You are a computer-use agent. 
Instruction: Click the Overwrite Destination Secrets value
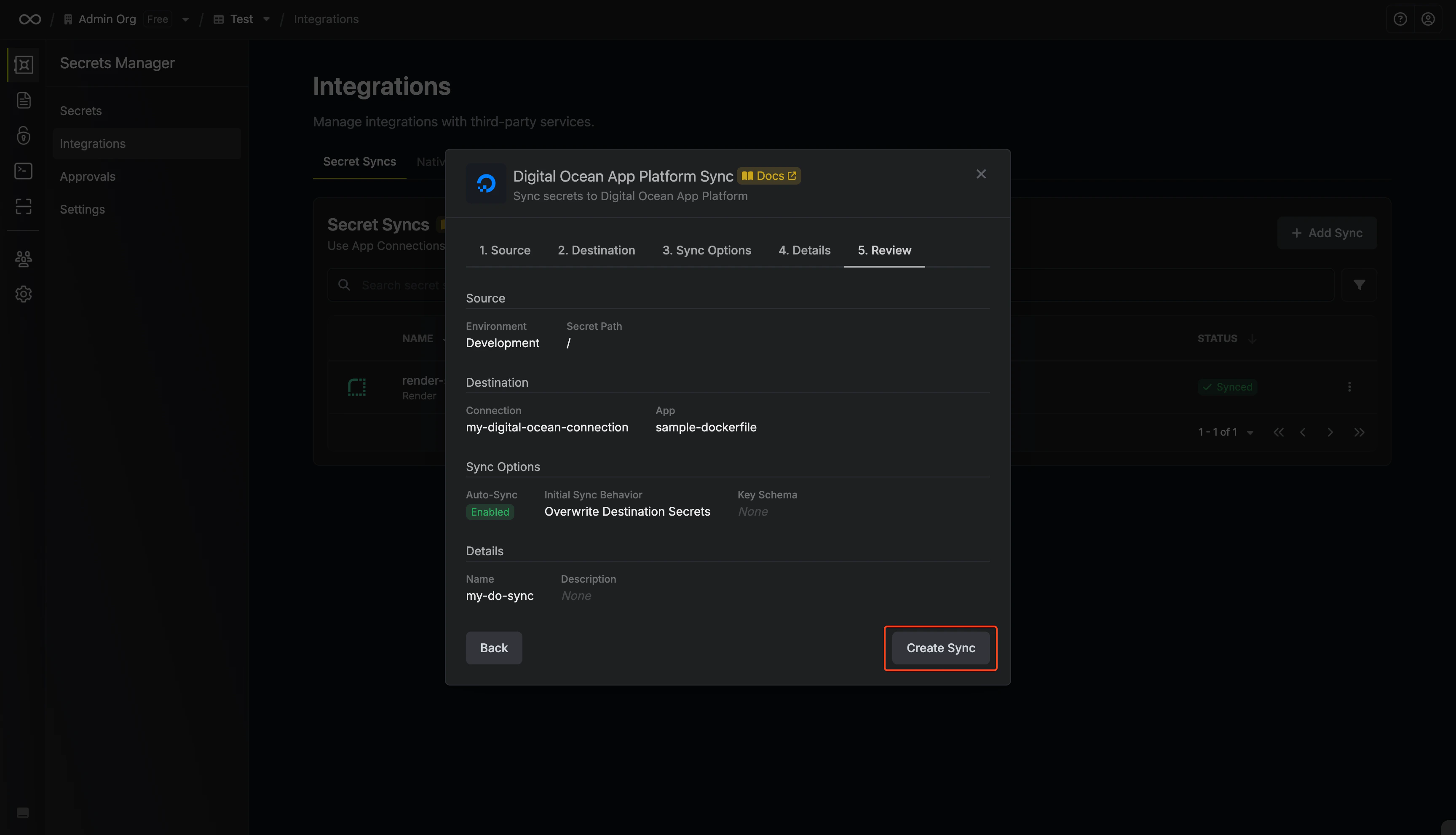627,511
